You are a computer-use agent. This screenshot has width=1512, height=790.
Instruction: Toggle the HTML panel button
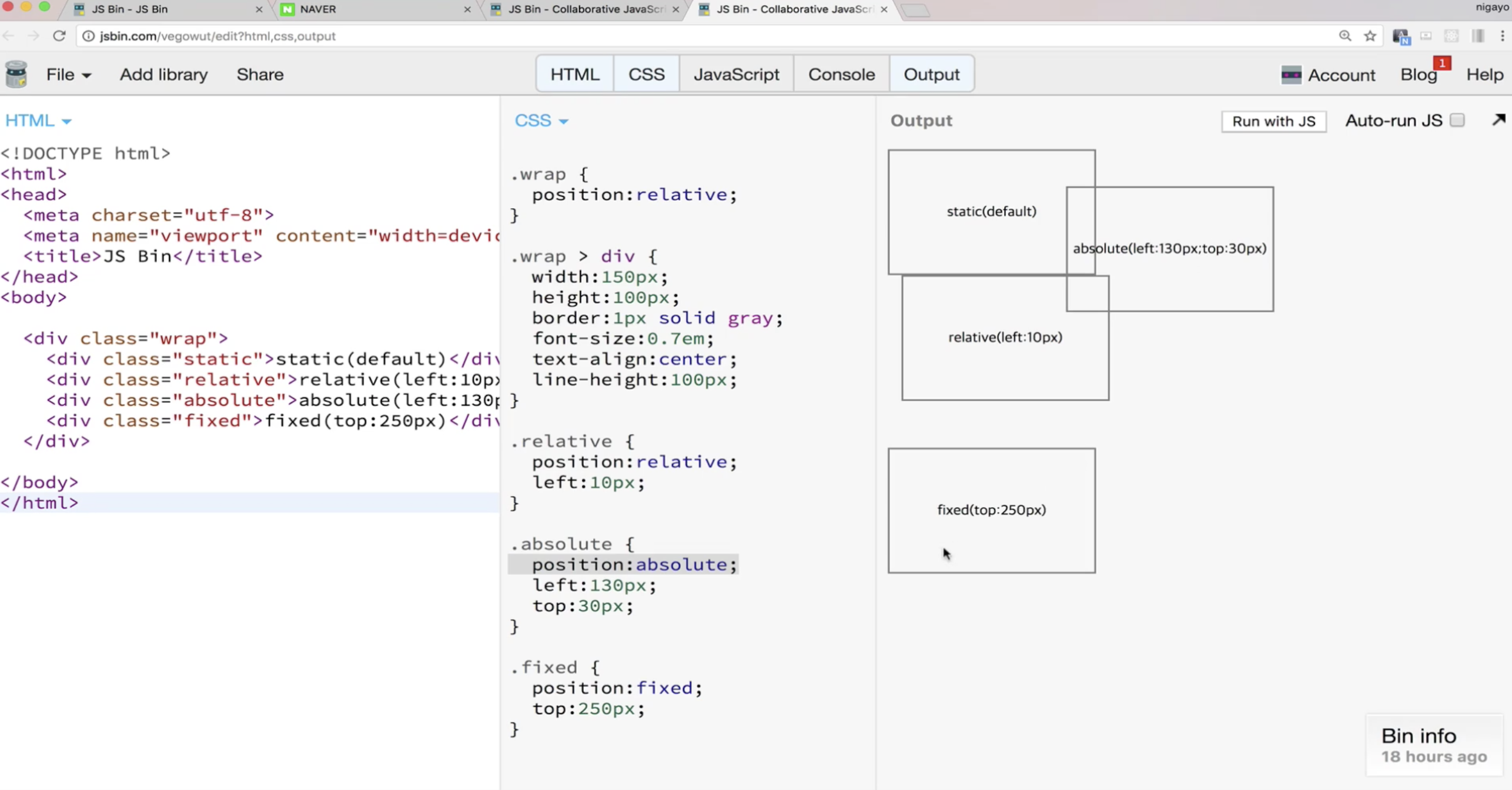pos(574,74)
